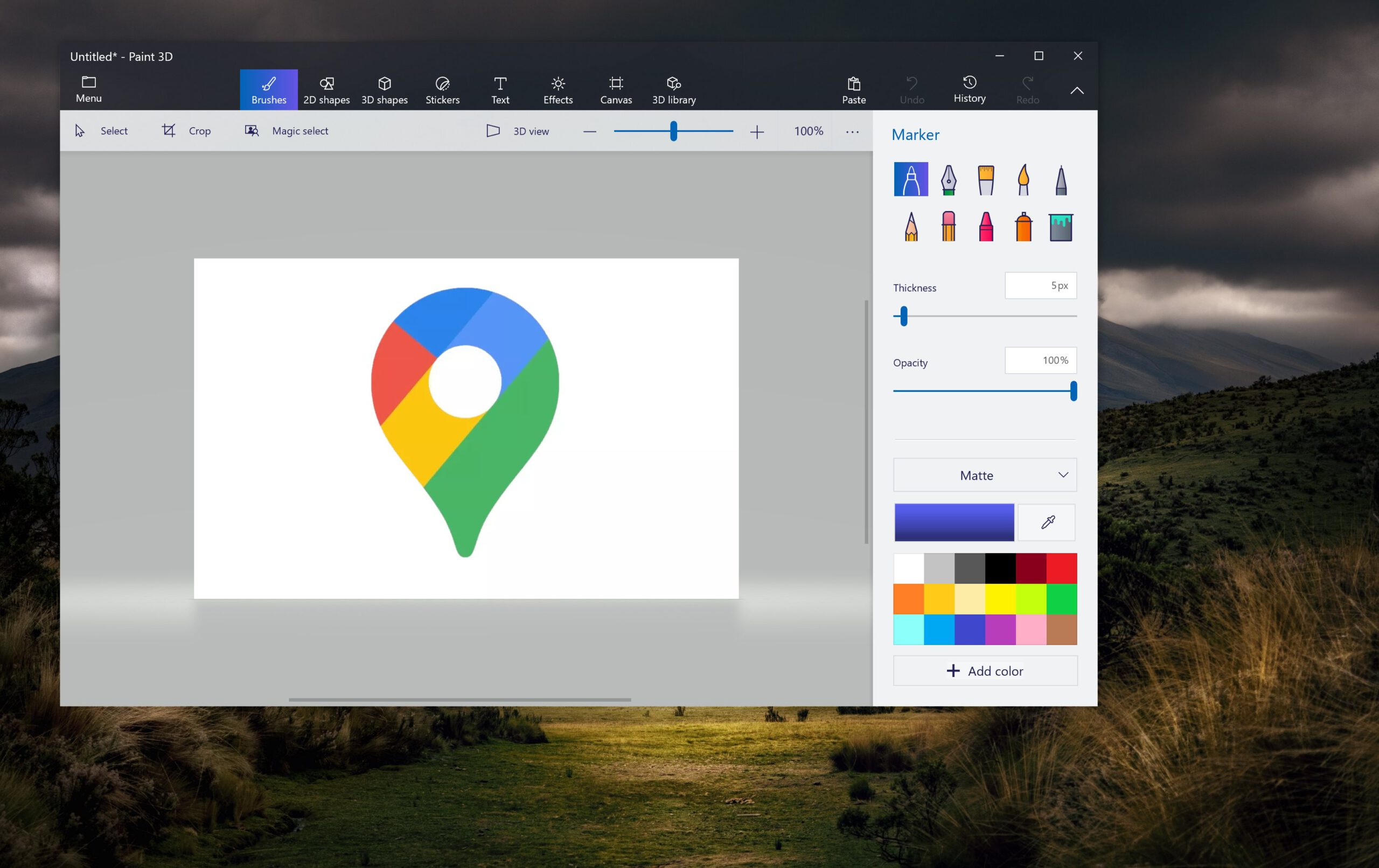This screenshot has height=868, width=1379.
Task: Zoom out with the minus icon
Action: tap(589, 132)
